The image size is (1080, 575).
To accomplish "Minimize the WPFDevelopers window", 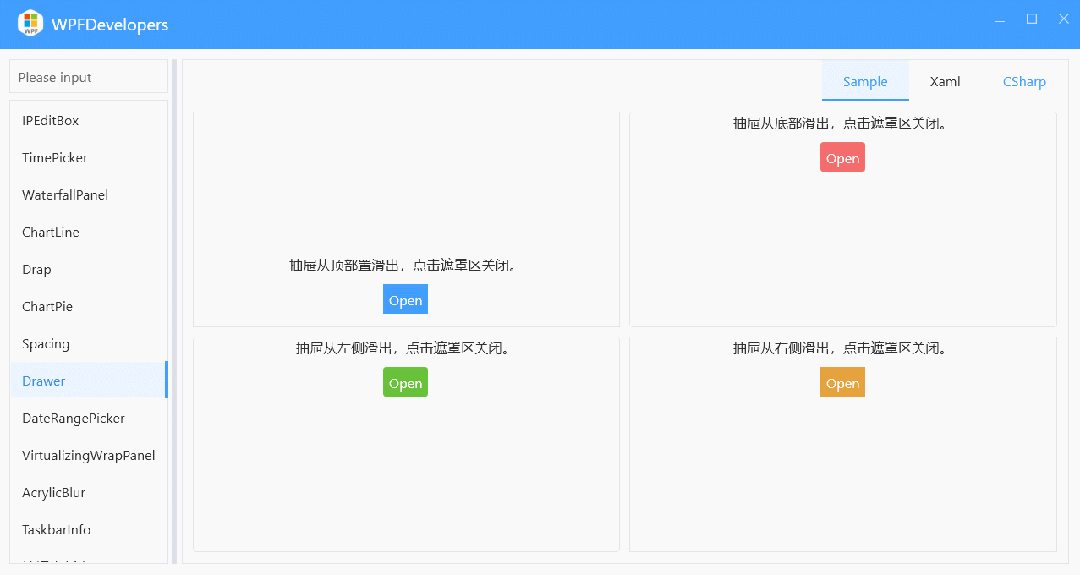I will [x=999, y=21].
